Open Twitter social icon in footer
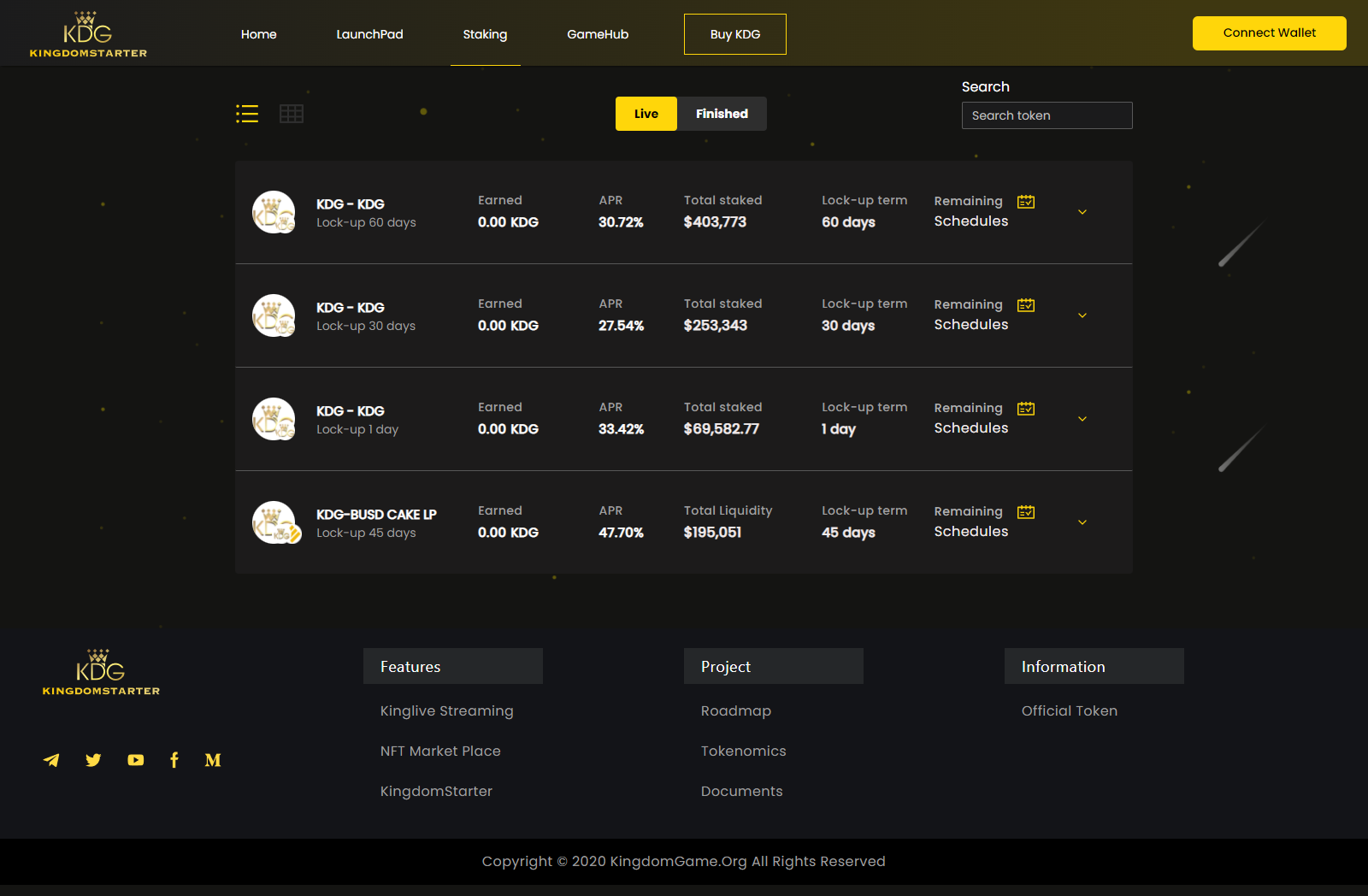The image size is (1368, 896). (93, 760)
